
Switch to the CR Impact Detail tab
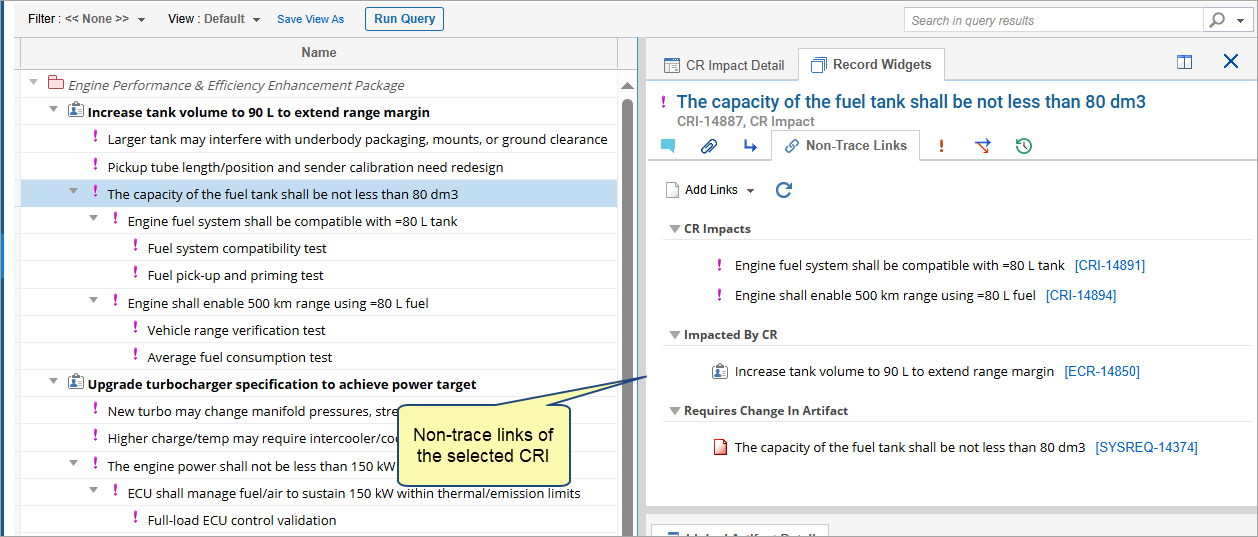click(724, 65)
